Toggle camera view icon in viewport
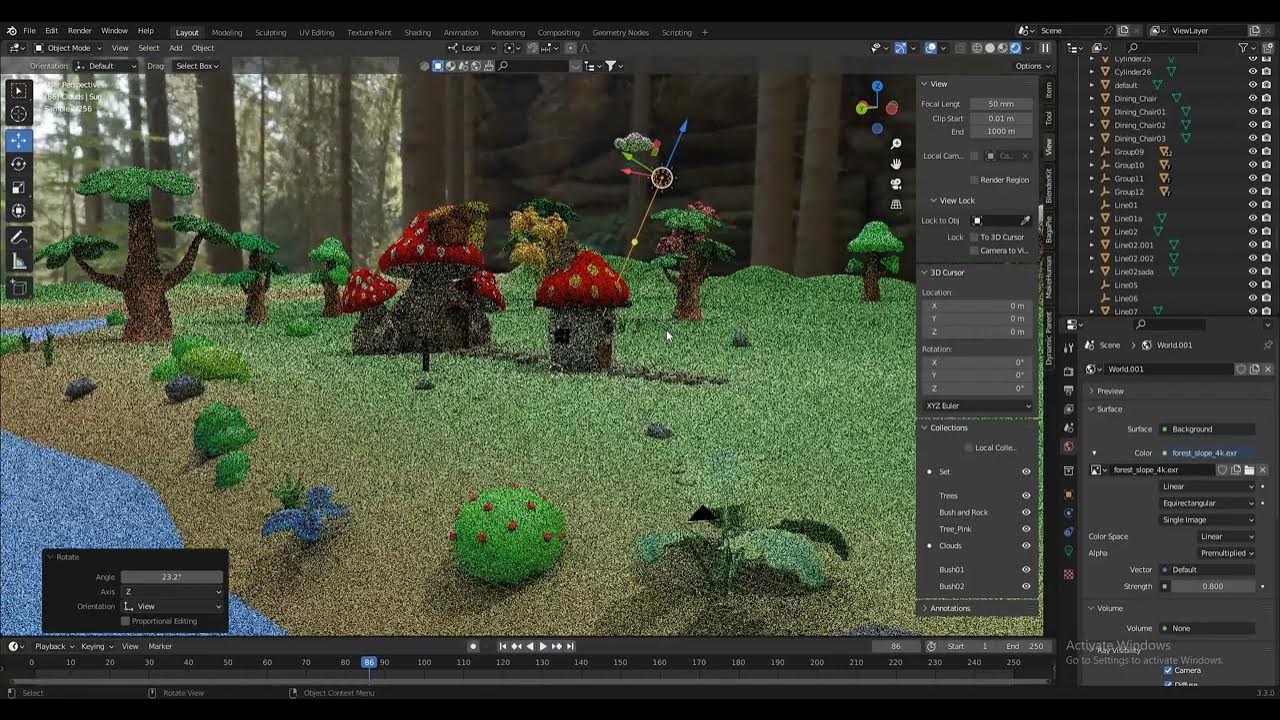Image resolution: width=1280 pixels, height=720 pixels. click(x=896, y=184)
